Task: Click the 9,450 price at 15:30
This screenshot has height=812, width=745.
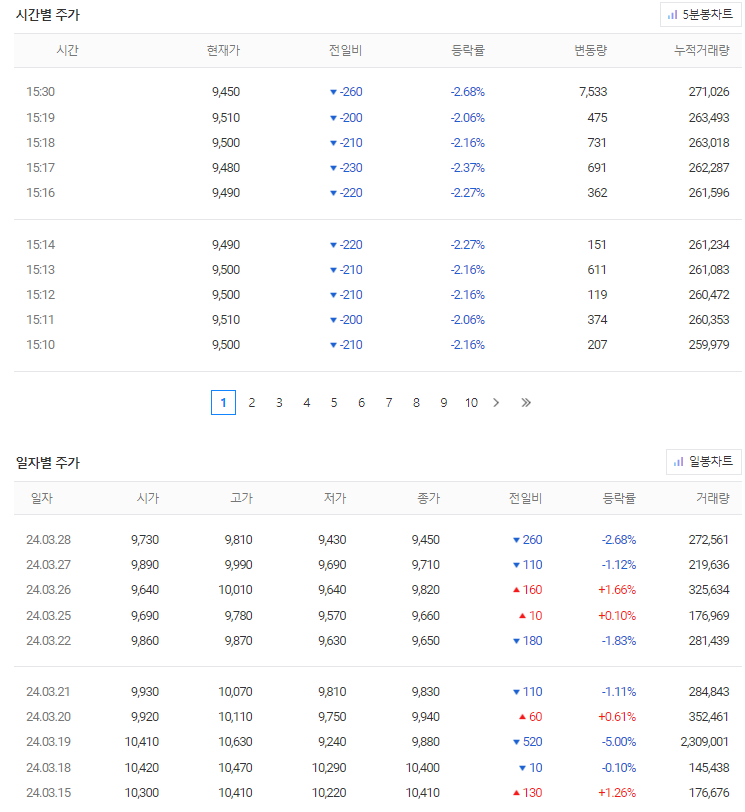Action: [x=226, y=92]
